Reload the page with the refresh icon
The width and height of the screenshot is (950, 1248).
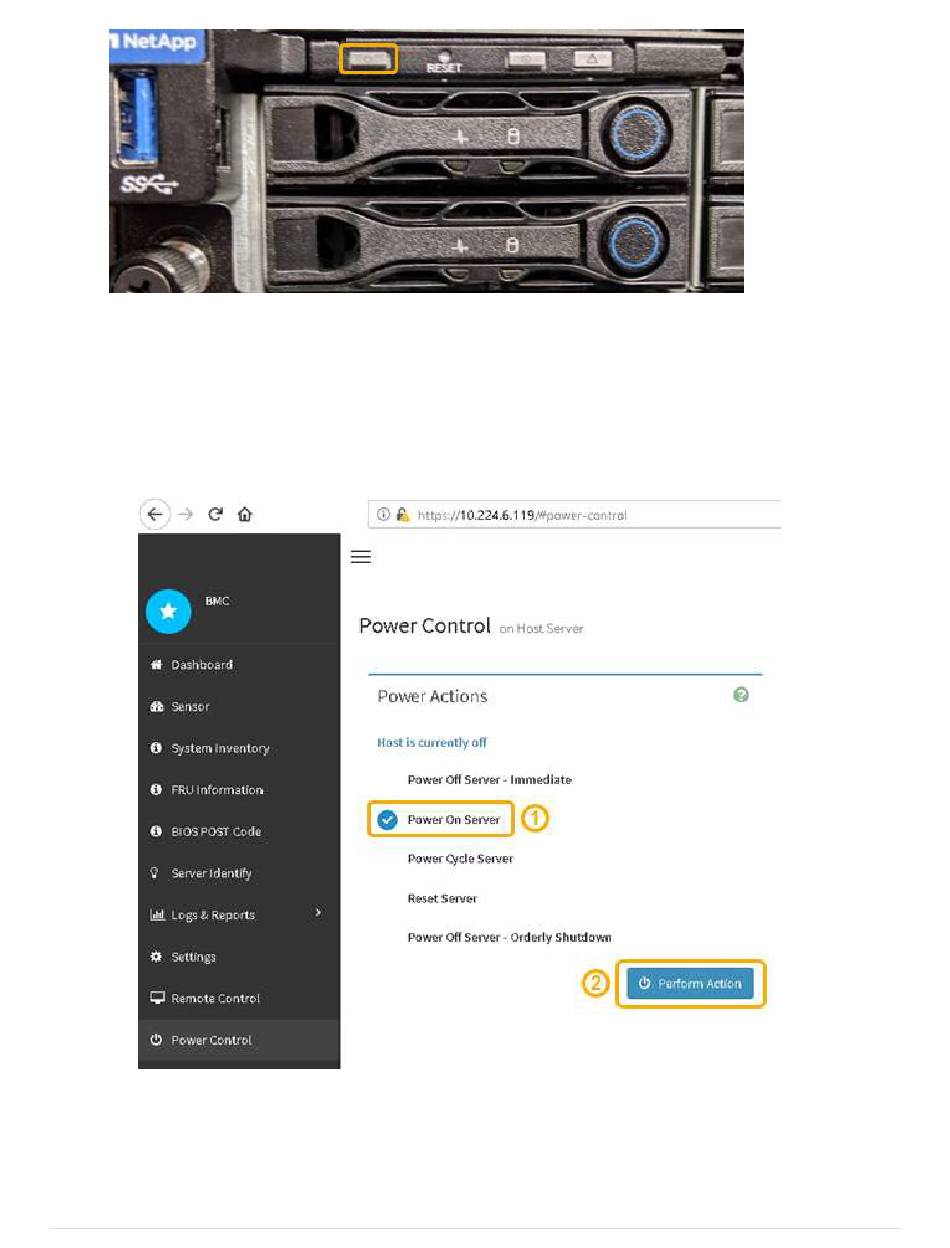point(215,515)
